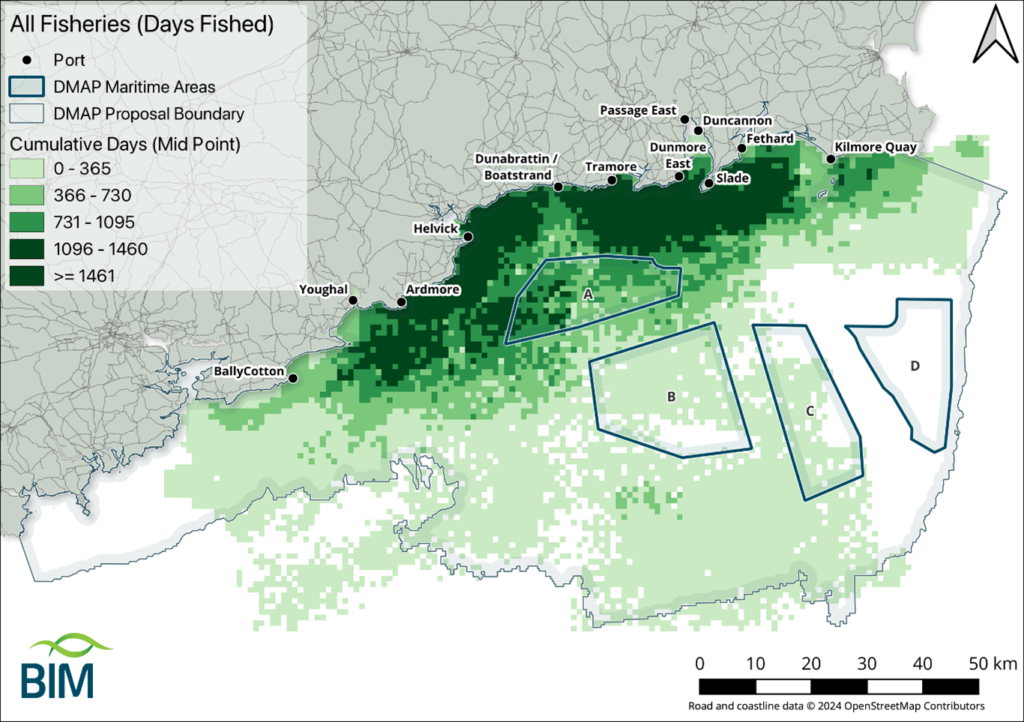Select the Tramore port marker
The image size is (1024, 722).
point(611,180)
